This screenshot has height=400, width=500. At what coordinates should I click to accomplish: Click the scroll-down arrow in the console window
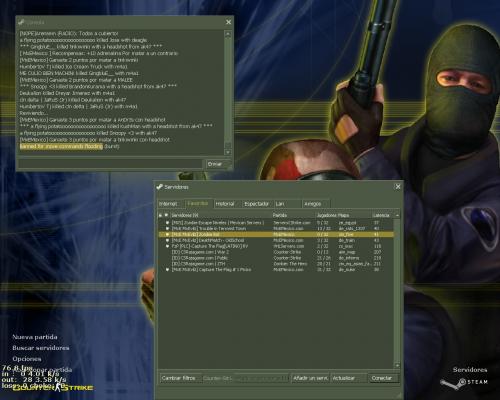228,152
